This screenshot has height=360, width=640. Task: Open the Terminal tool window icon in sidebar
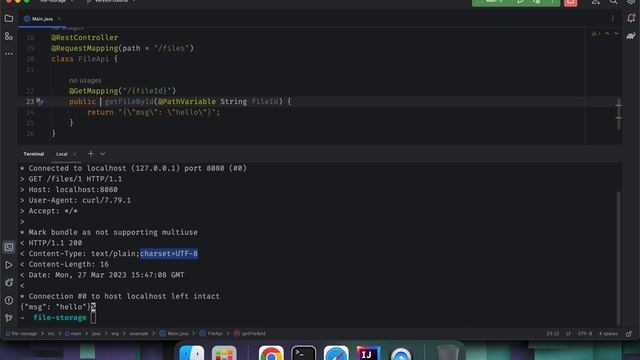pyautogui.click(x=9, y=247)
